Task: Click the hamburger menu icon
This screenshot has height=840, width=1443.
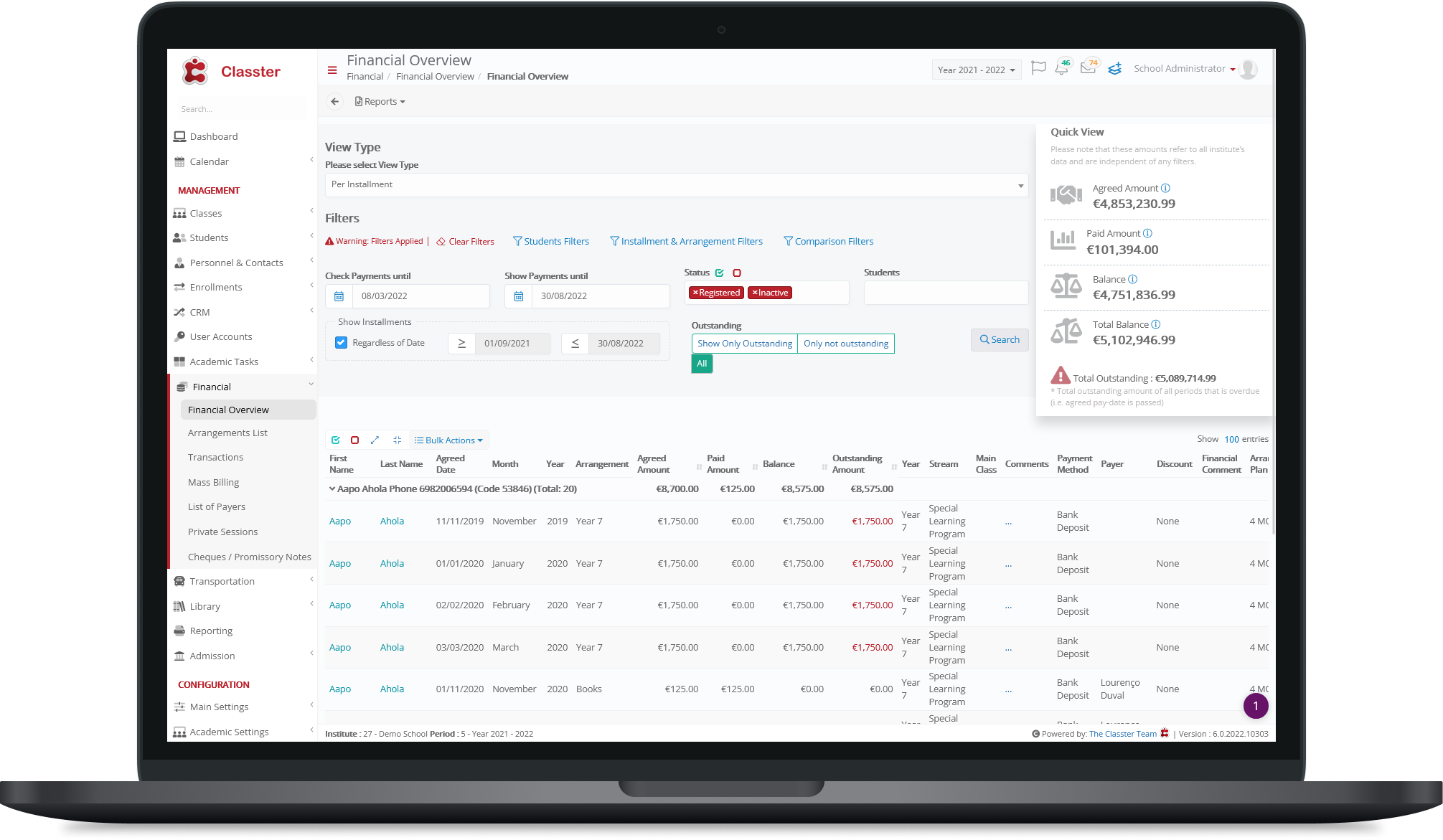Action: click(x=332, y=70)
